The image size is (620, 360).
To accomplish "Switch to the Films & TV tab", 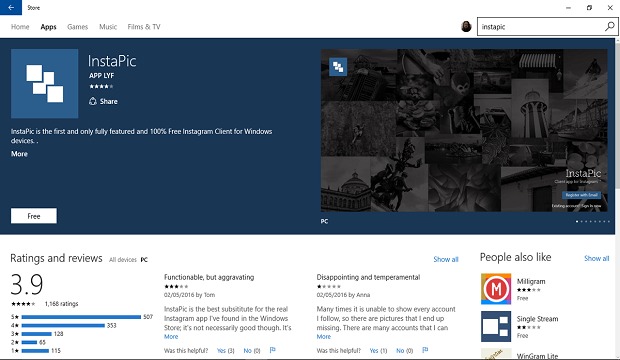I will tap(144, 27).
